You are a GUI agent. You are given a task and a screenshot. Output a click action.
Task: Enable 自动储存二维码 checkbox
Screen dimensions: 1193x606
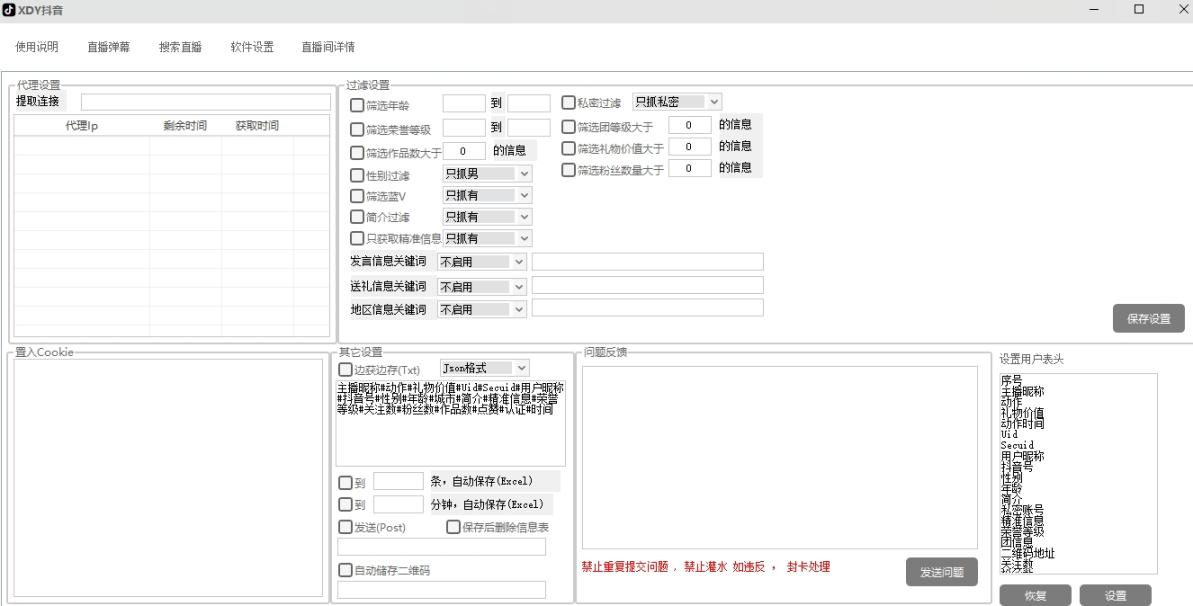(346, 571)
